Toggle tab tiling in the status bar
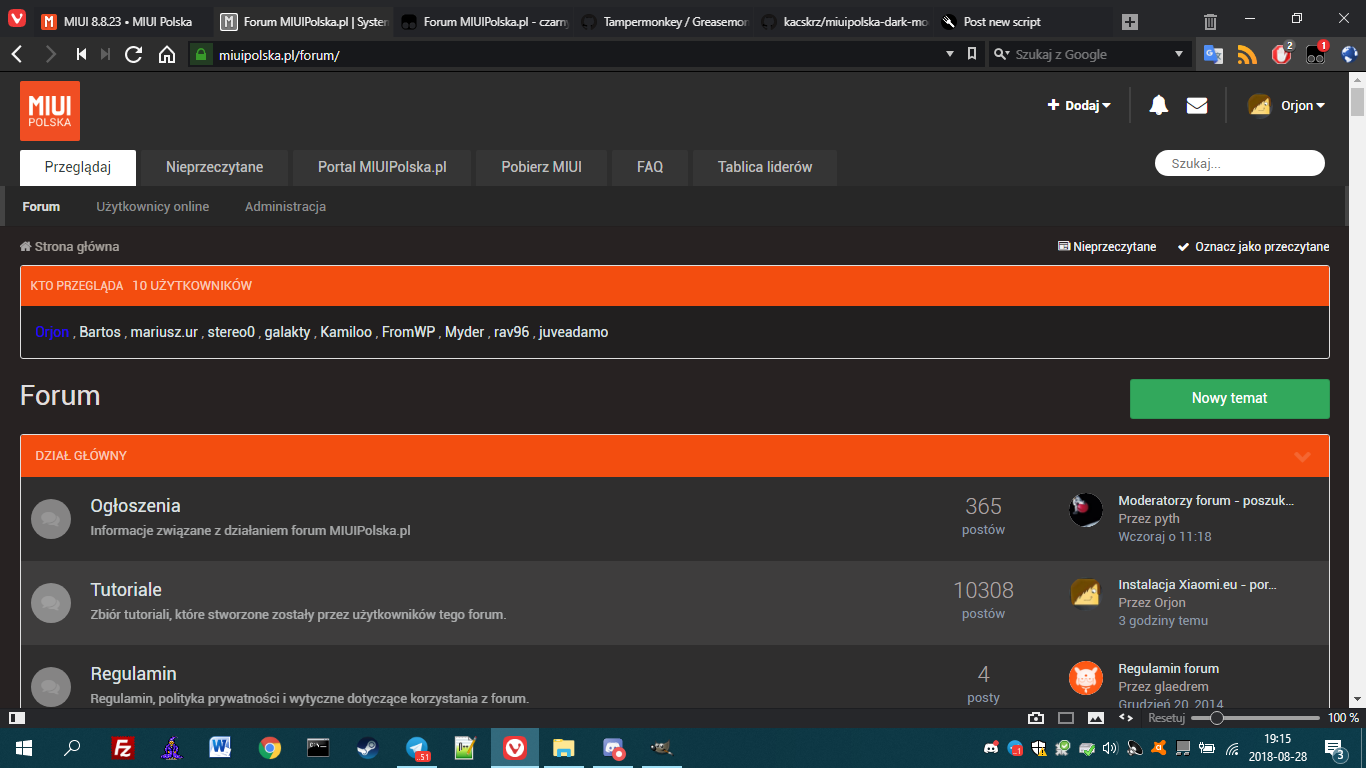 (1066, 718)
